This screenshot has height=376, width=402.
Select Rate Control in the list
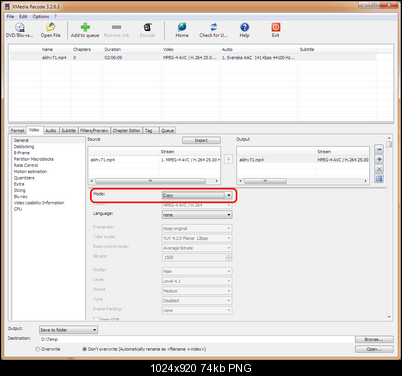(26, 165)
